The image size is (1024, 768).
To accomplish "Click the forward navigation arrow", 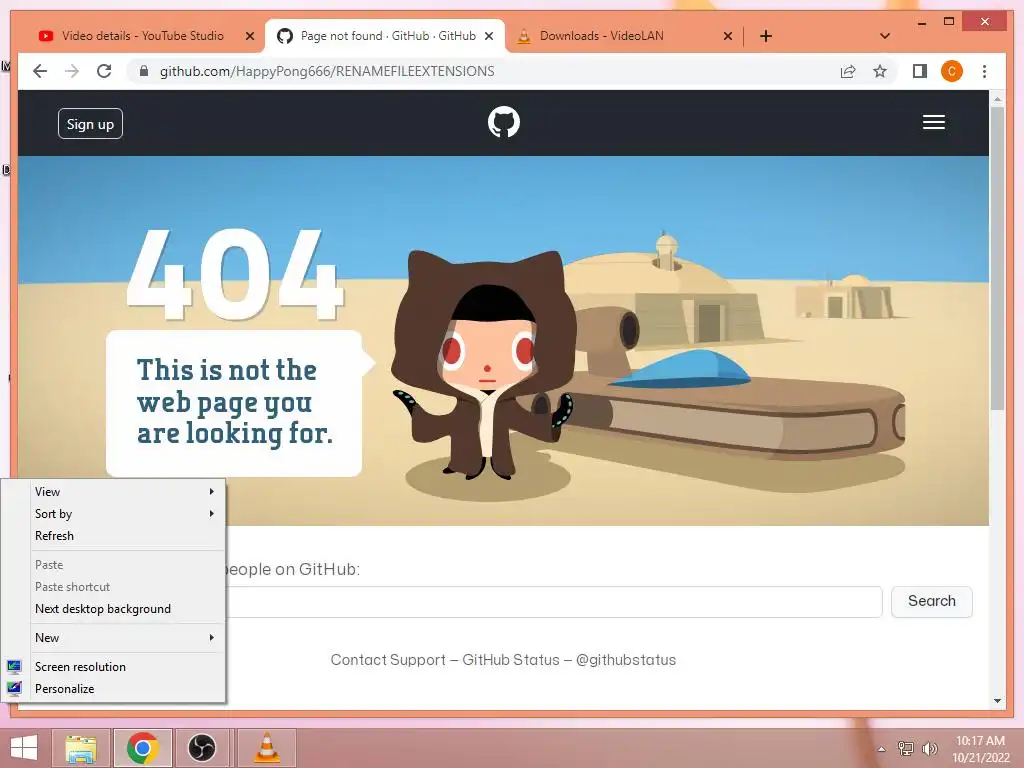I will coord(72,71).
